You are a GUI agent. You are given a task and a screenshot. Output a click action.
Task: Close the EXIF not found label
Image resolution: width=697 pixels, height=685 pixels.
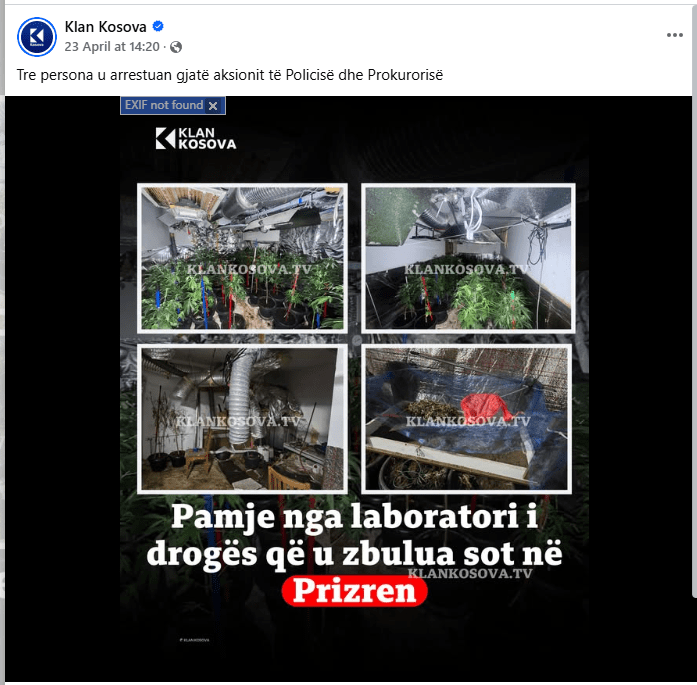(213, 106)
